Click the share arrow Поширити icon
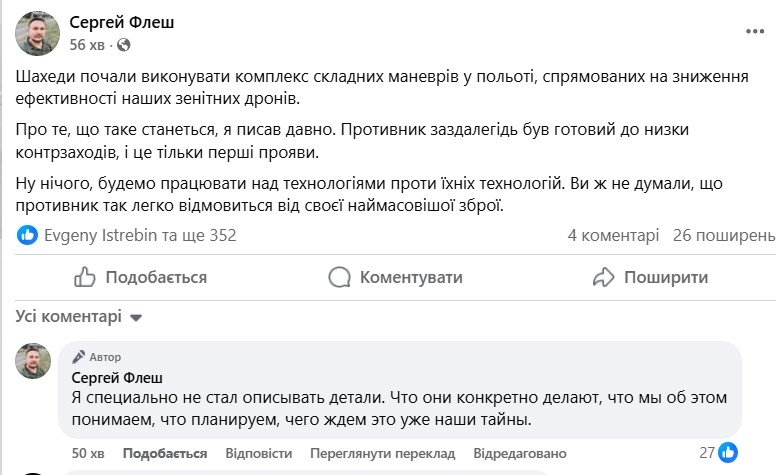Screen dimensions: 778x475 point(603,277)
